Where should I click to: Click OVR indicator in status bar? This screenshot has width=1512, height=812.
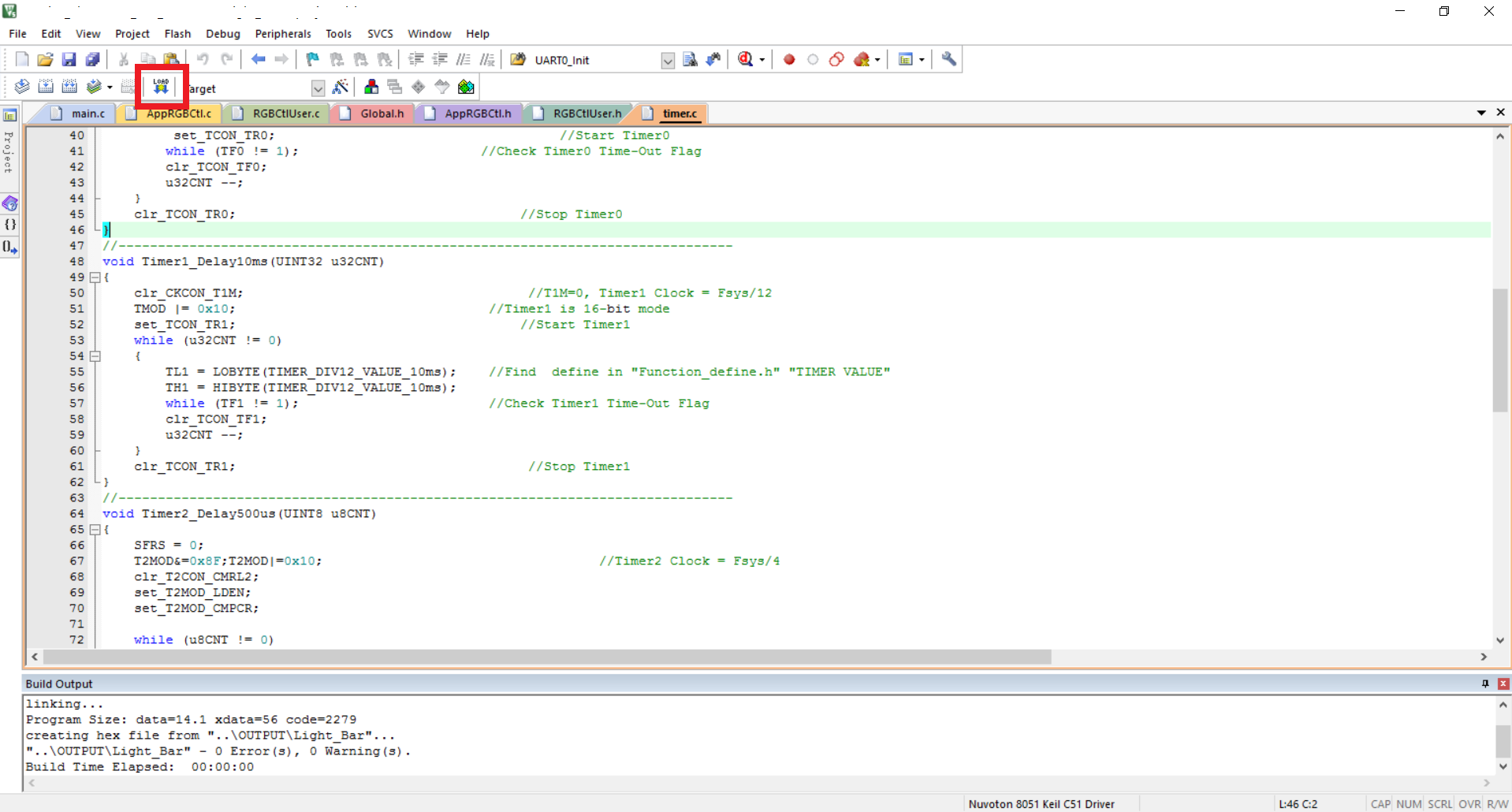click(x=1469, y=804)
